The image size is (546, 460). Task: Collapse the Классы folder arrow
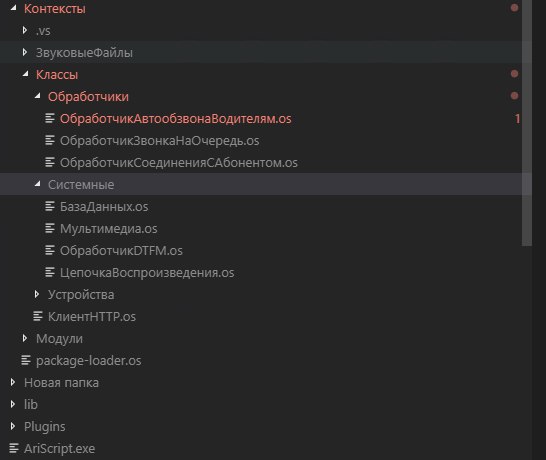[x=25, y=74]
